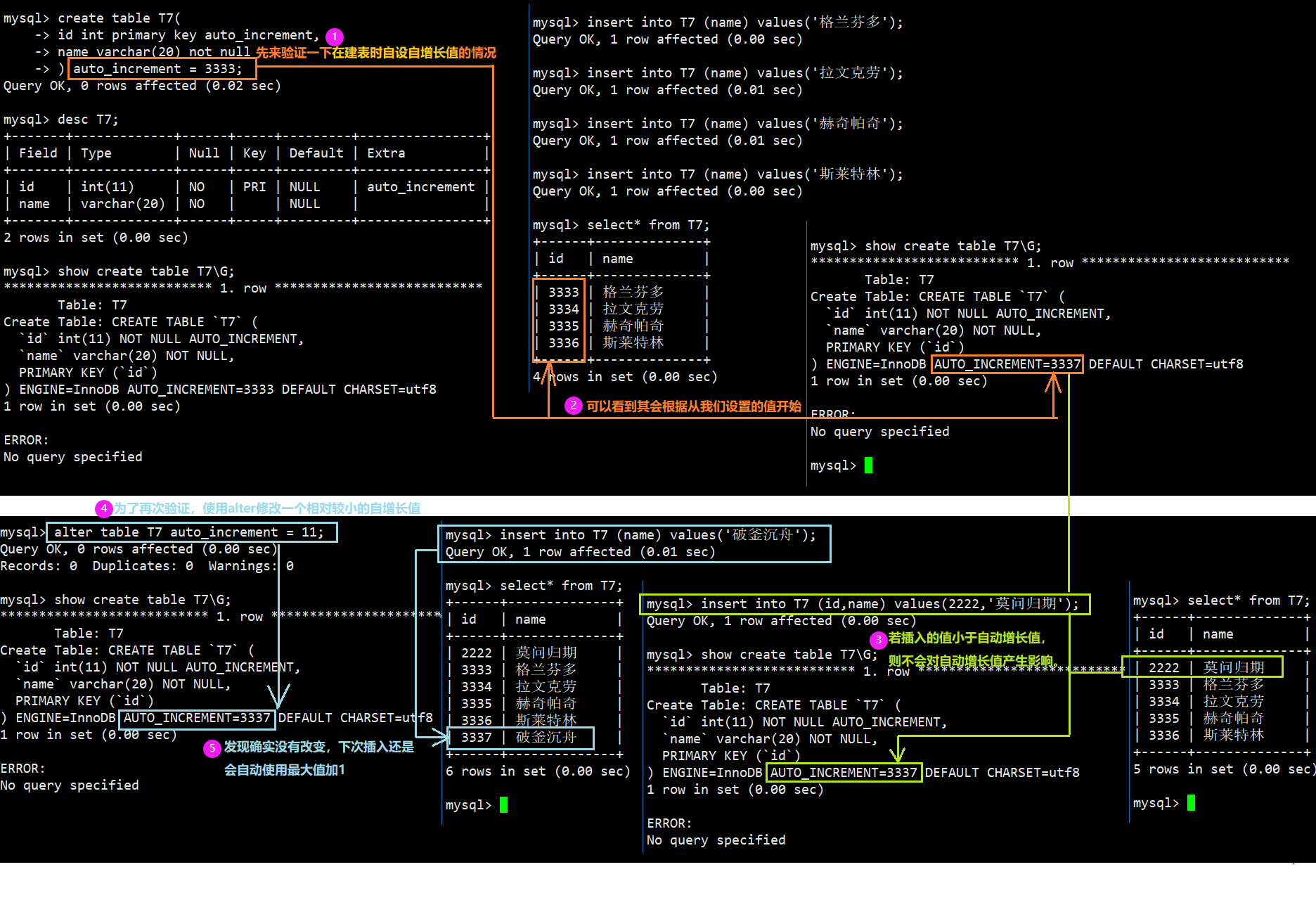Click the 'Type' column header in desc output
This screenshot has width=1316, height=912.
click(96, 153)
